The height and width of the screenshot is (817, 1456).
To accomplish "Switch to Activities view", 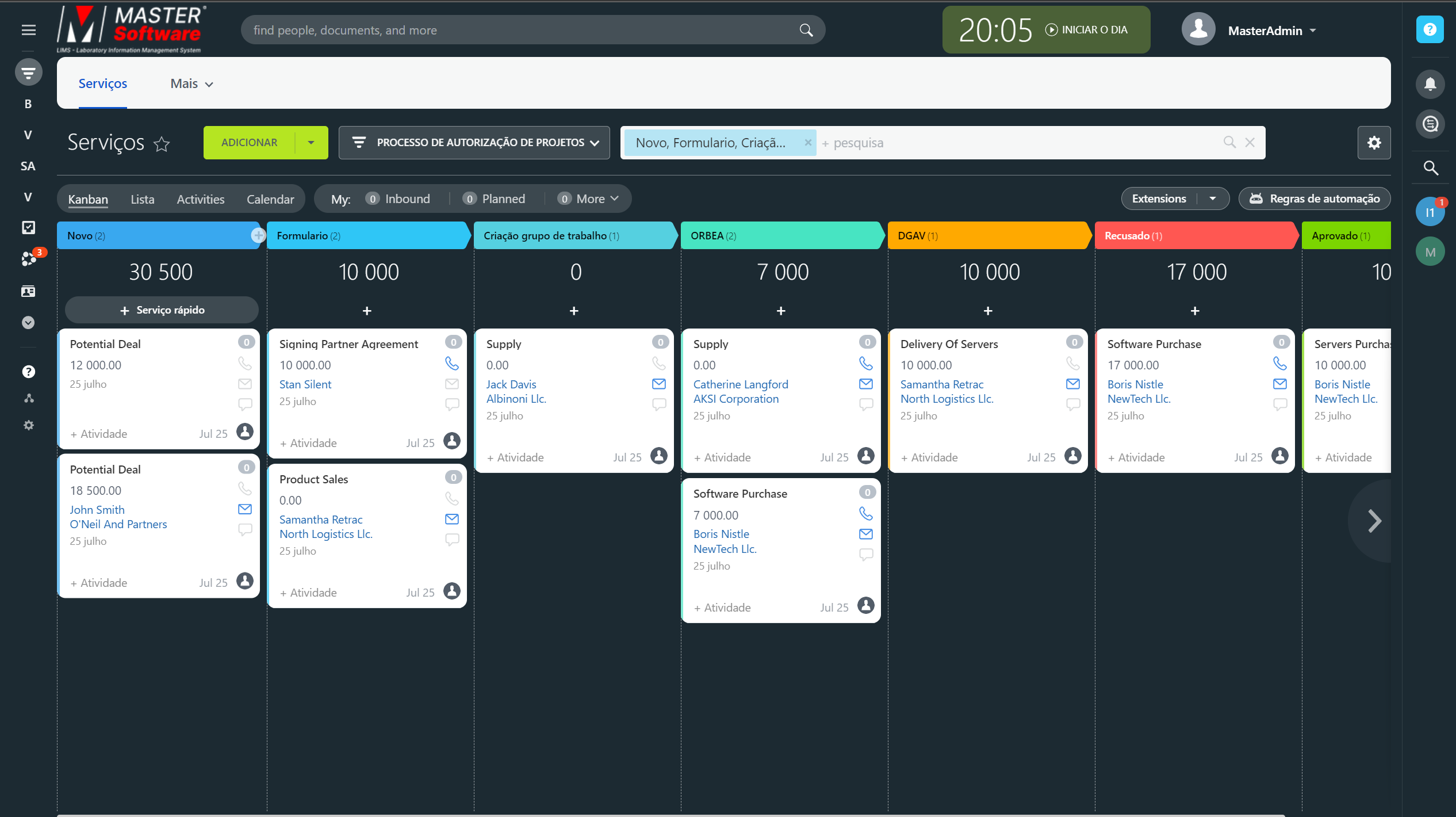I will pyautogui.click(x=201, y=200).
